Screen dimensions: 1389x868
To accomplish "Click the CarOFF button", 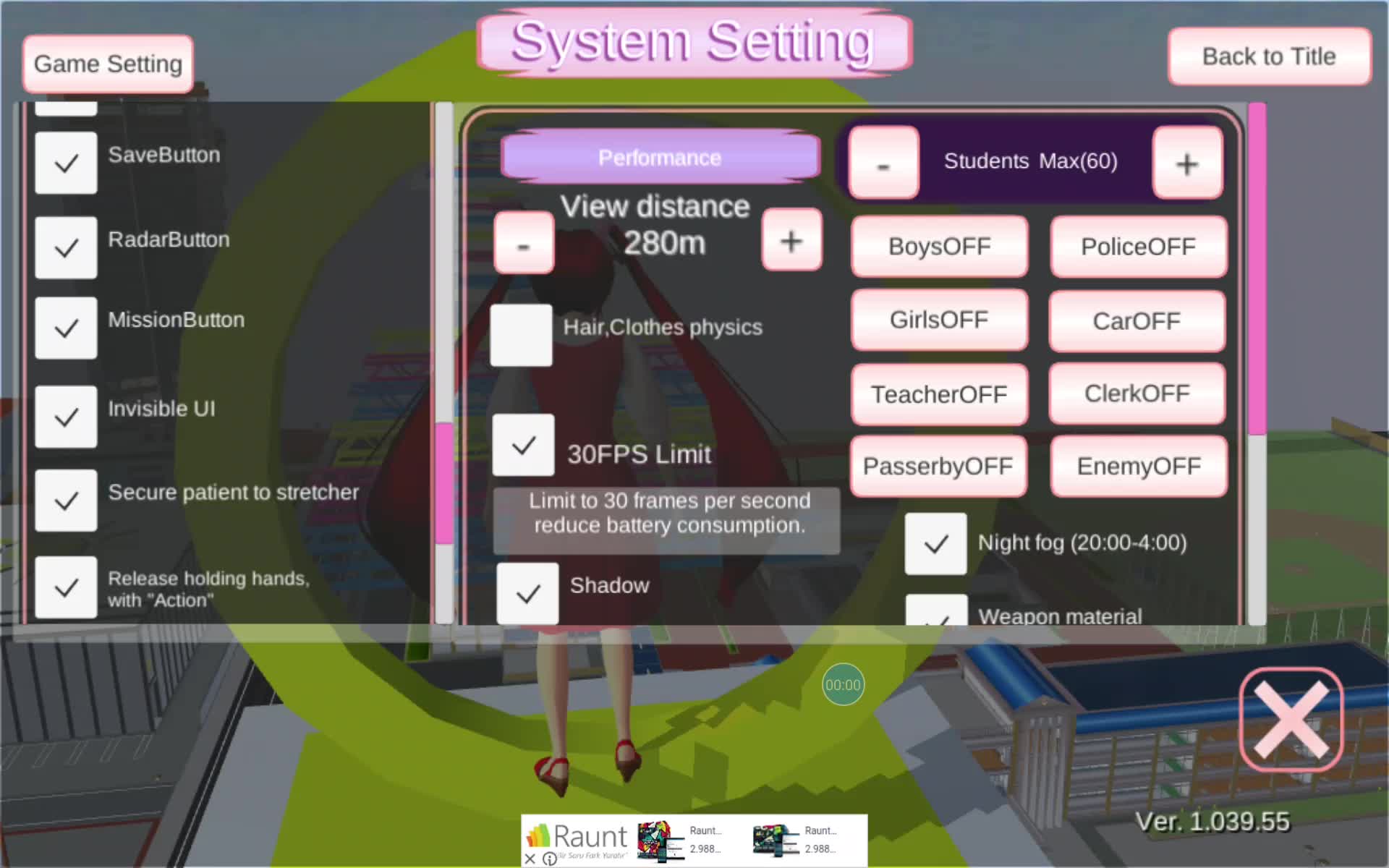I will point(1137,321).
